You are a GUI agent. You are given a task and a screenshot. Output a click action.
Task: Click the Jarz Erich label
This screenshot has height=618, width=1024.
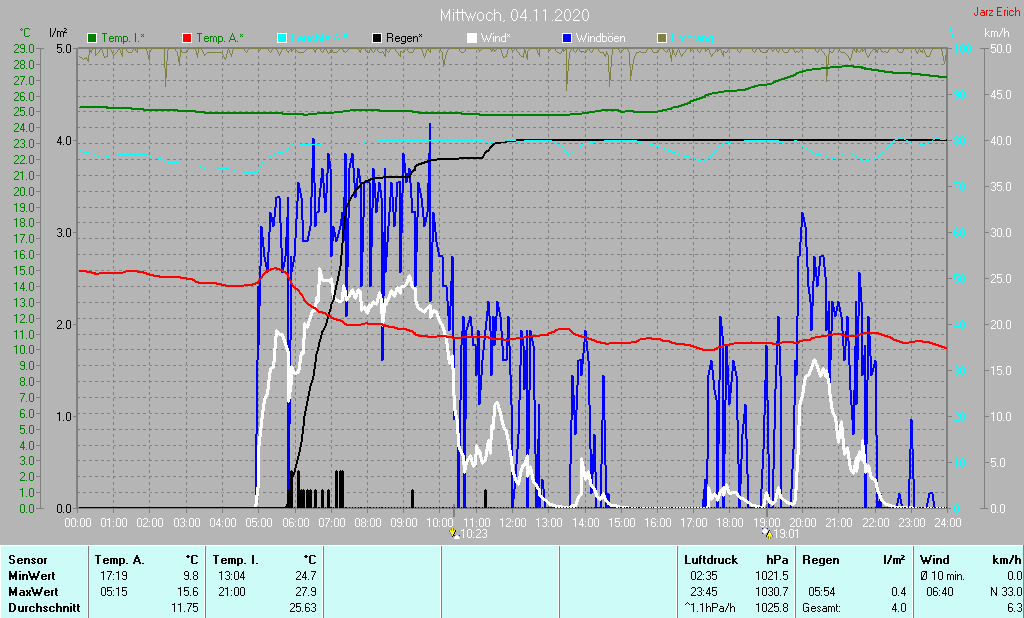coord(996,14)
